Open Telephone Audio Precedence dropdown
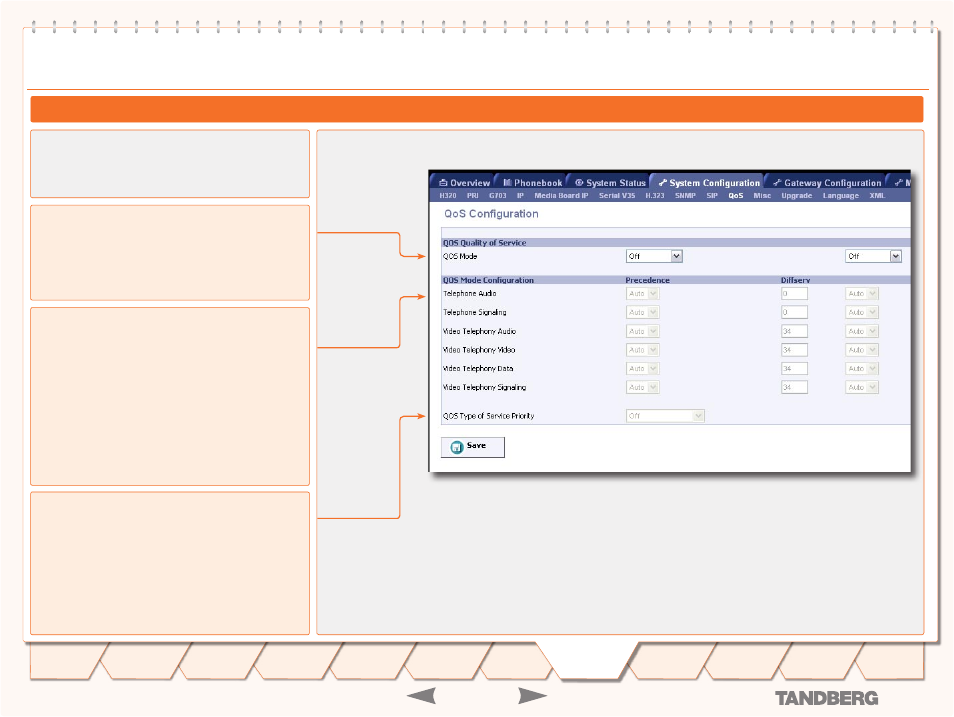954x717 pixels. (x=642, y=293)
